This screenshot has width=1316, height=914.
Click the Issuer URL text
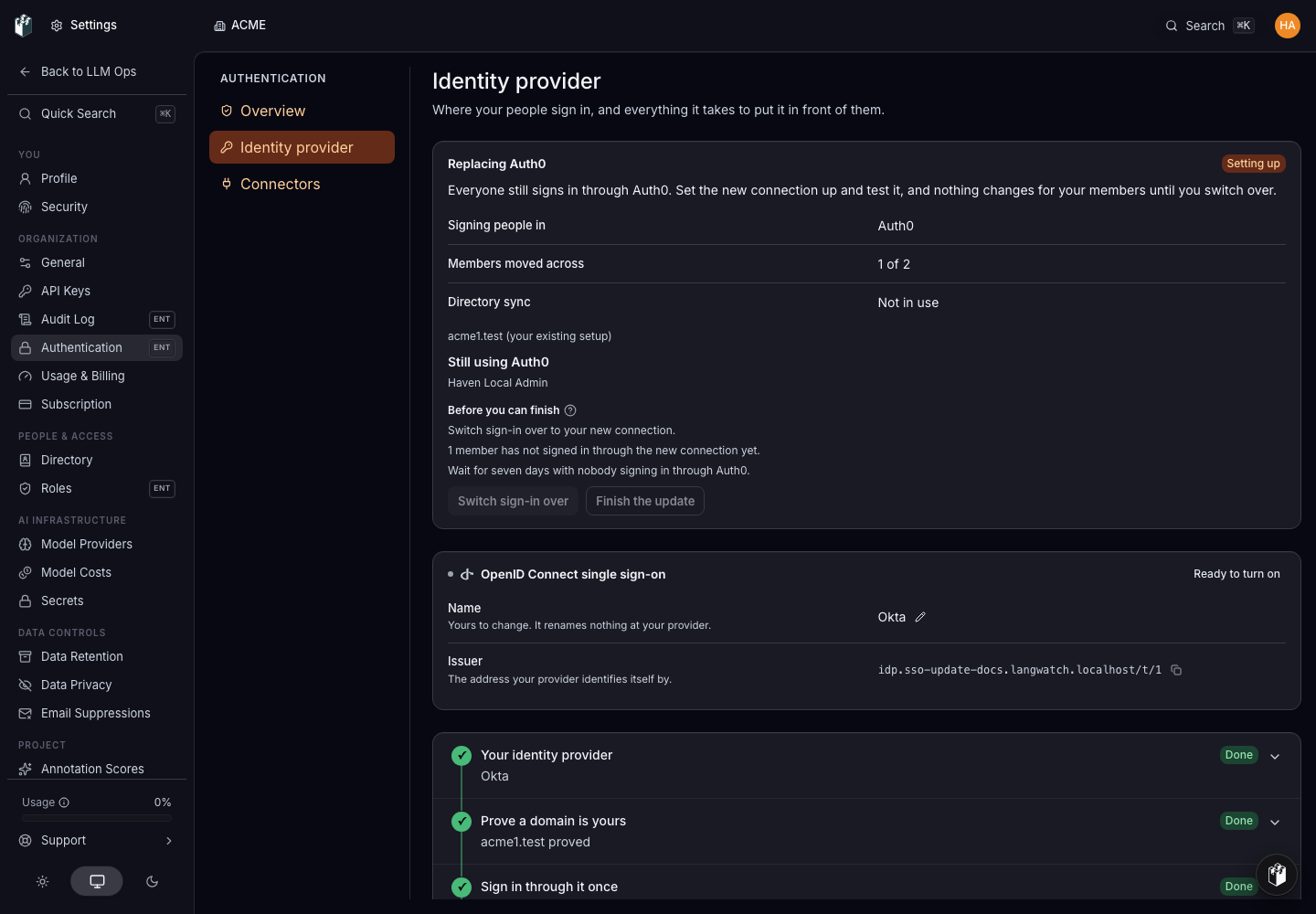coord(1020,670)
